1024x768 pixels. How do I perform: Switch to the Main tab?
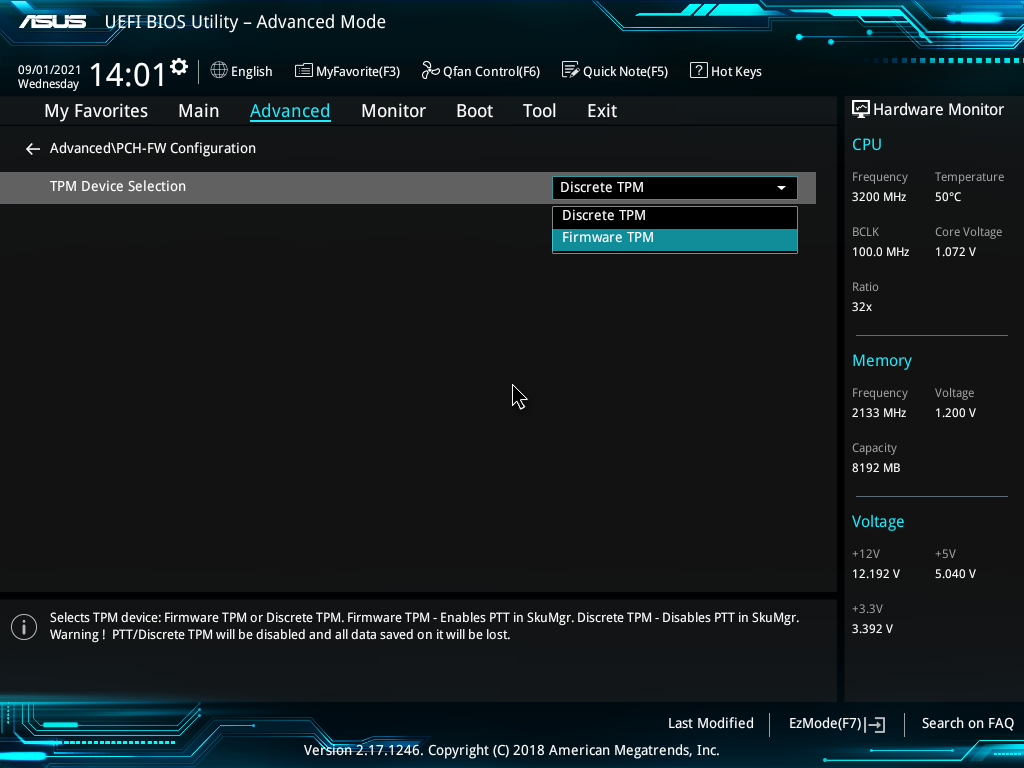[199, 110]
